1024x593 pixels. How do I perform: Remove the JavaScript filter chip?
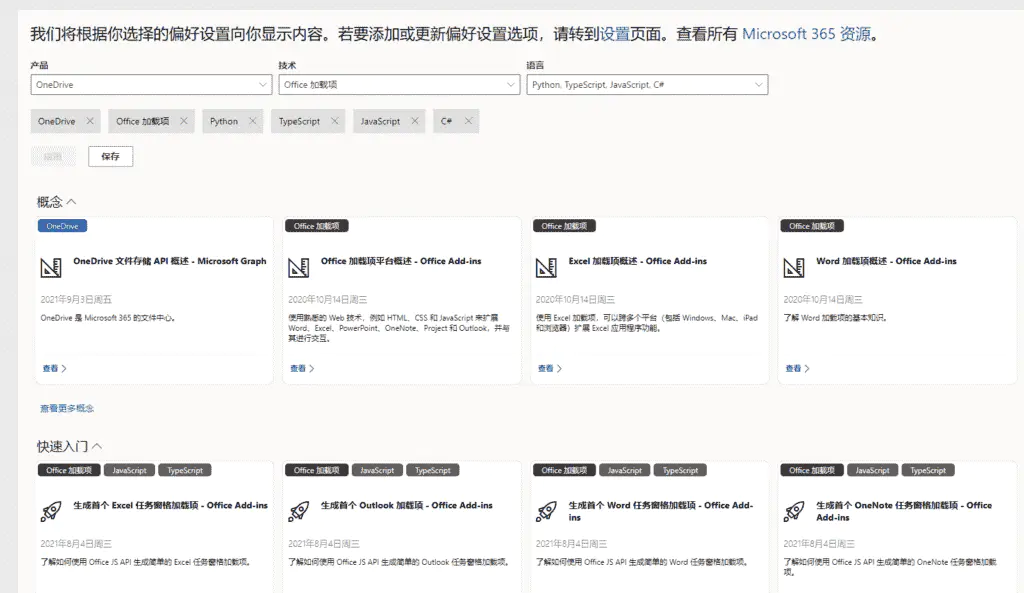tap(415, 121)
